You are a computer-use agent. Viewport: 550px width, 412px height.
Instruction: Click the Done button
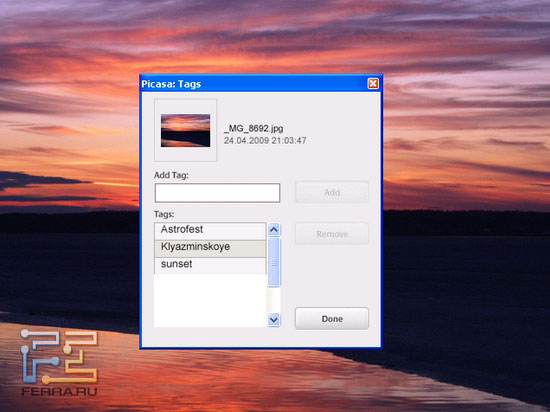[332, 318]
